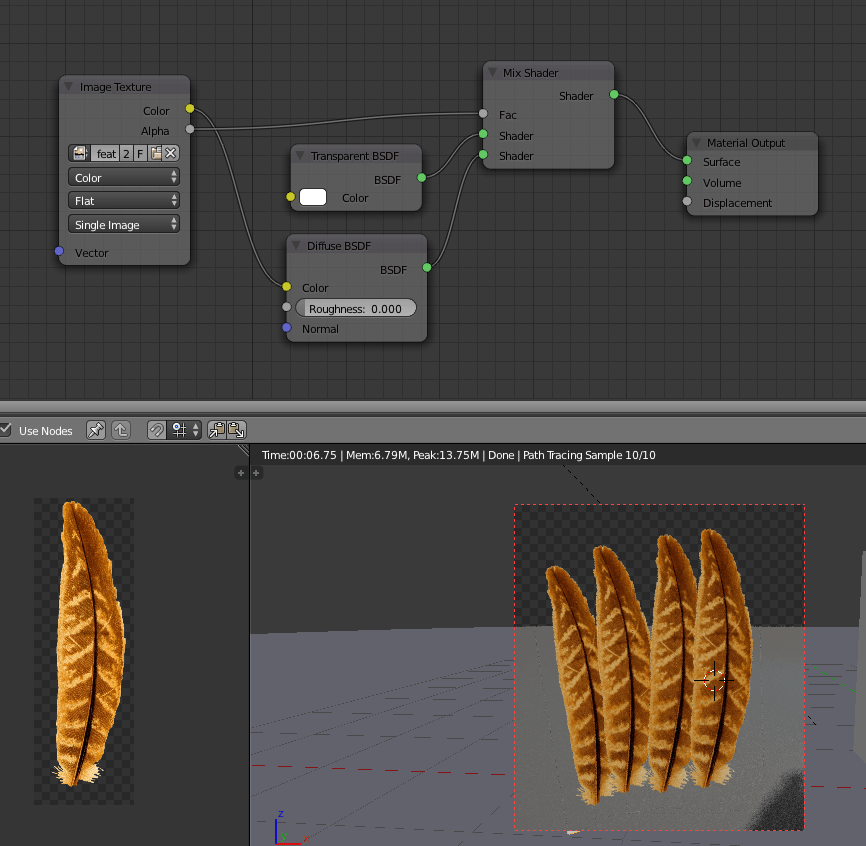
Task: Open the Color space dropdown on Image Texture
Action: [123, 176]
